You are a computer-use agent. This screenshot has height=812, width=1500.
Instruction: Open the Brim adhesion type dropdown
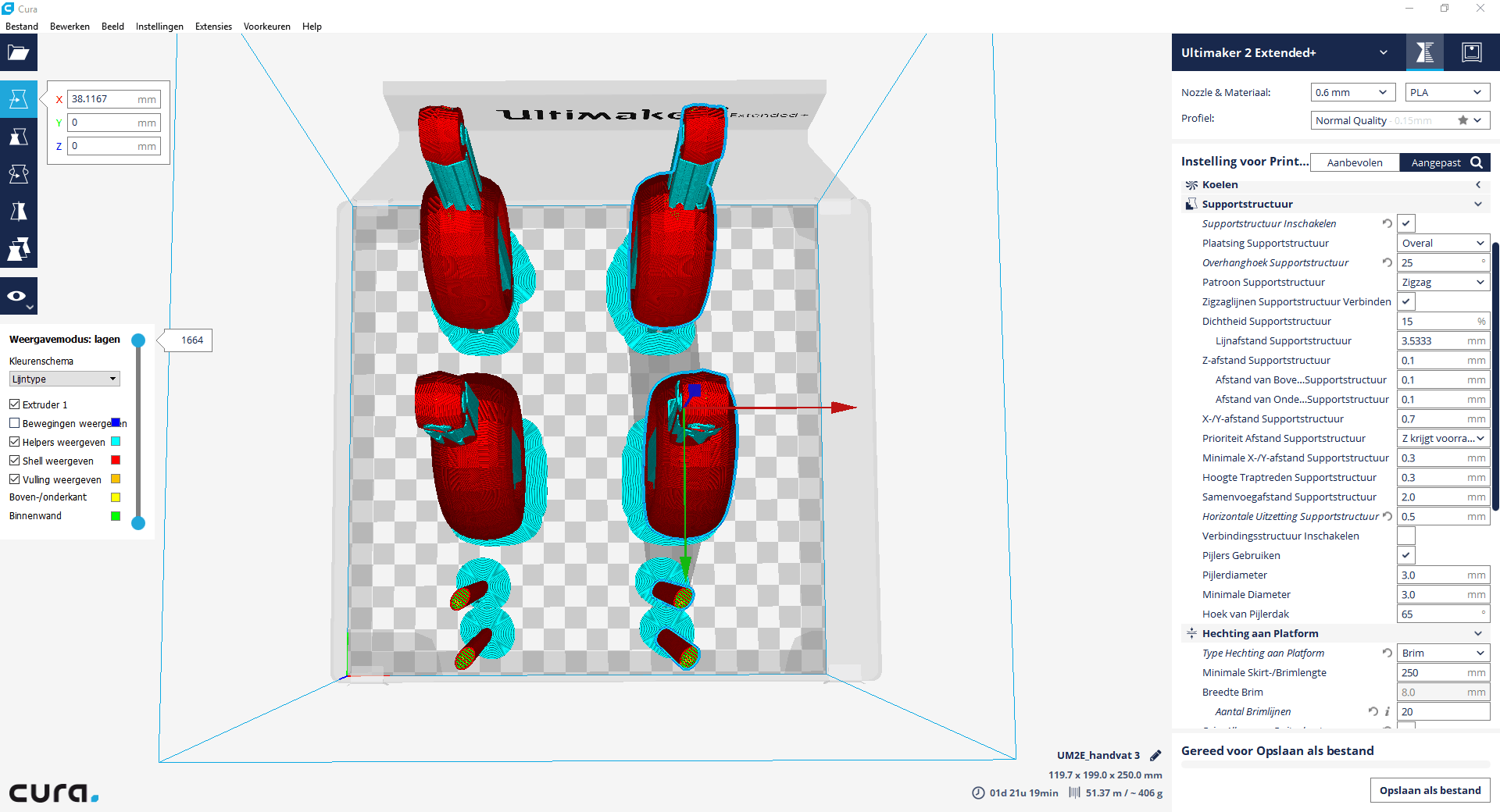coord(1443,653)
